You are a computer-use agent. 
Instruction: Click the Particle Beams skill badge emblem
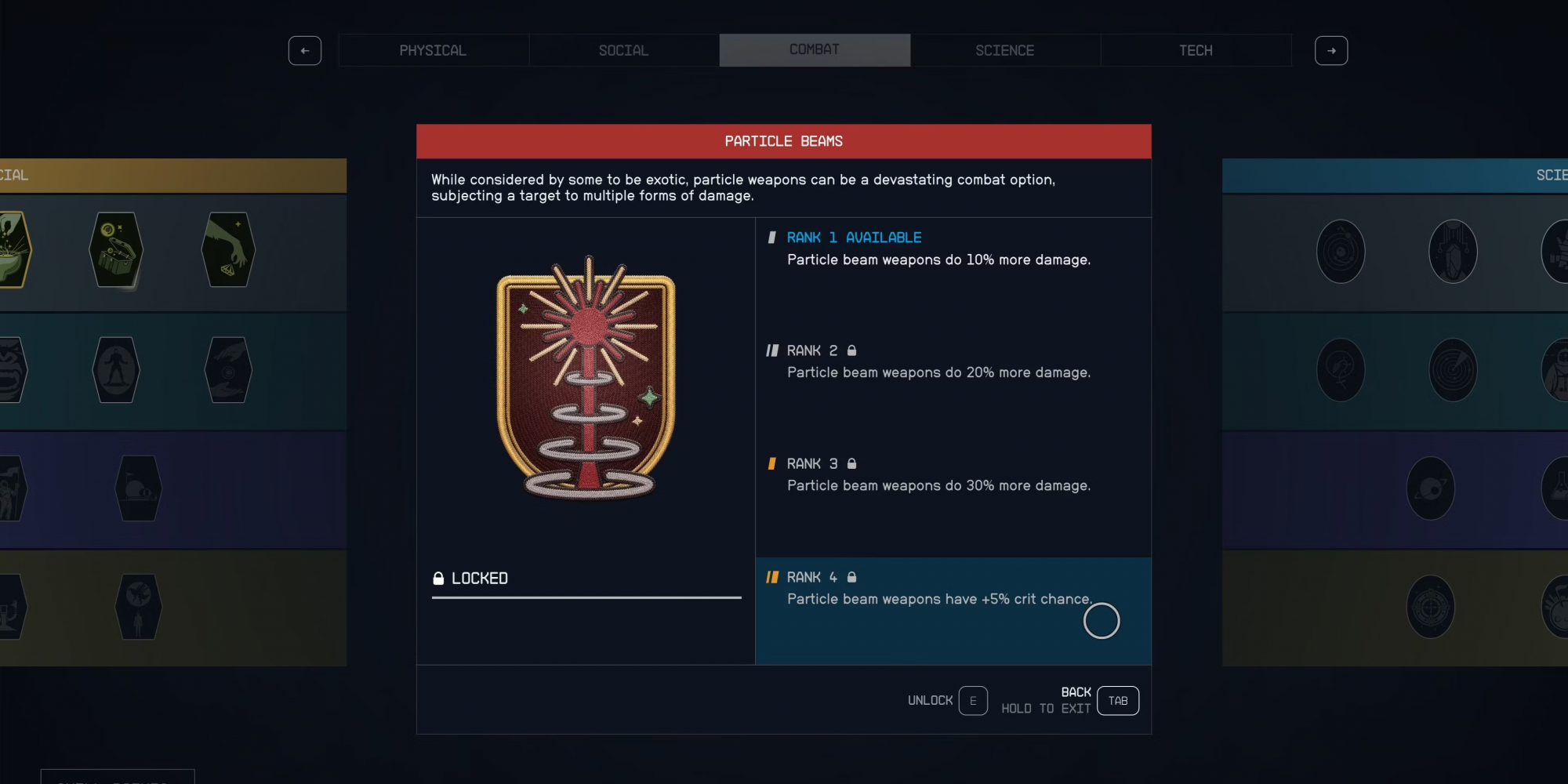click(x=586, y=378)
